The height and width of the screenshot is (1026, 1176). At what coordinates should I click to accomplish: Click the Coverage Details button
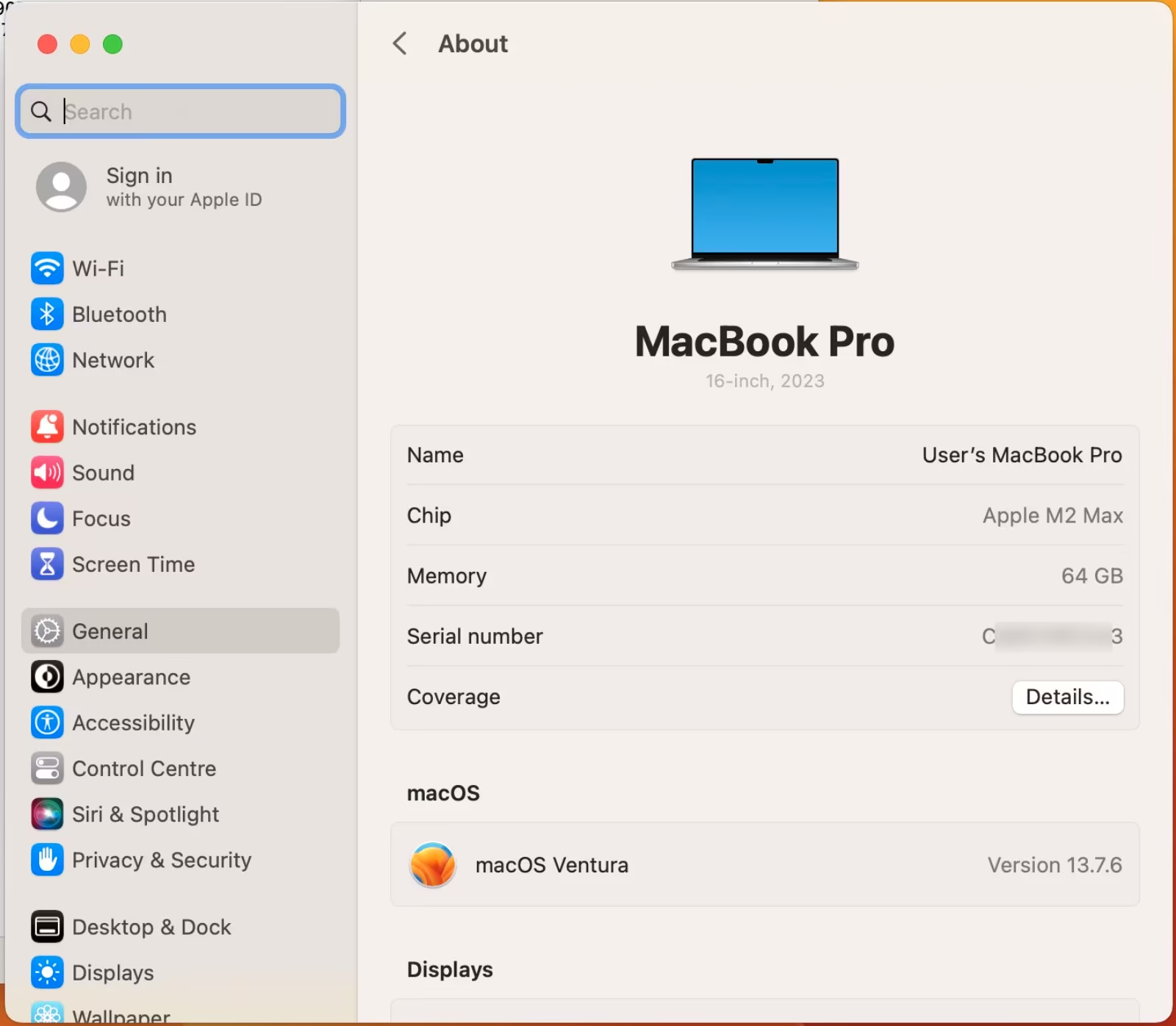click(x=1067, y=697)
